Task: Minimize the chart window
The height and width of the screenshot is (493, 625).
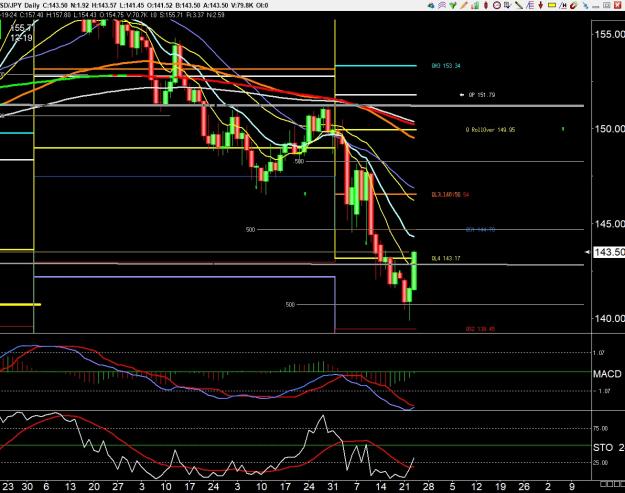Action: point(596,6)
